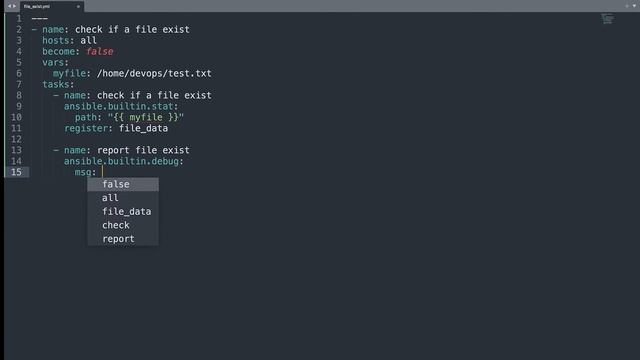
Task: Click line number 12 in the gutter
Action: click(x=16, y=139)
